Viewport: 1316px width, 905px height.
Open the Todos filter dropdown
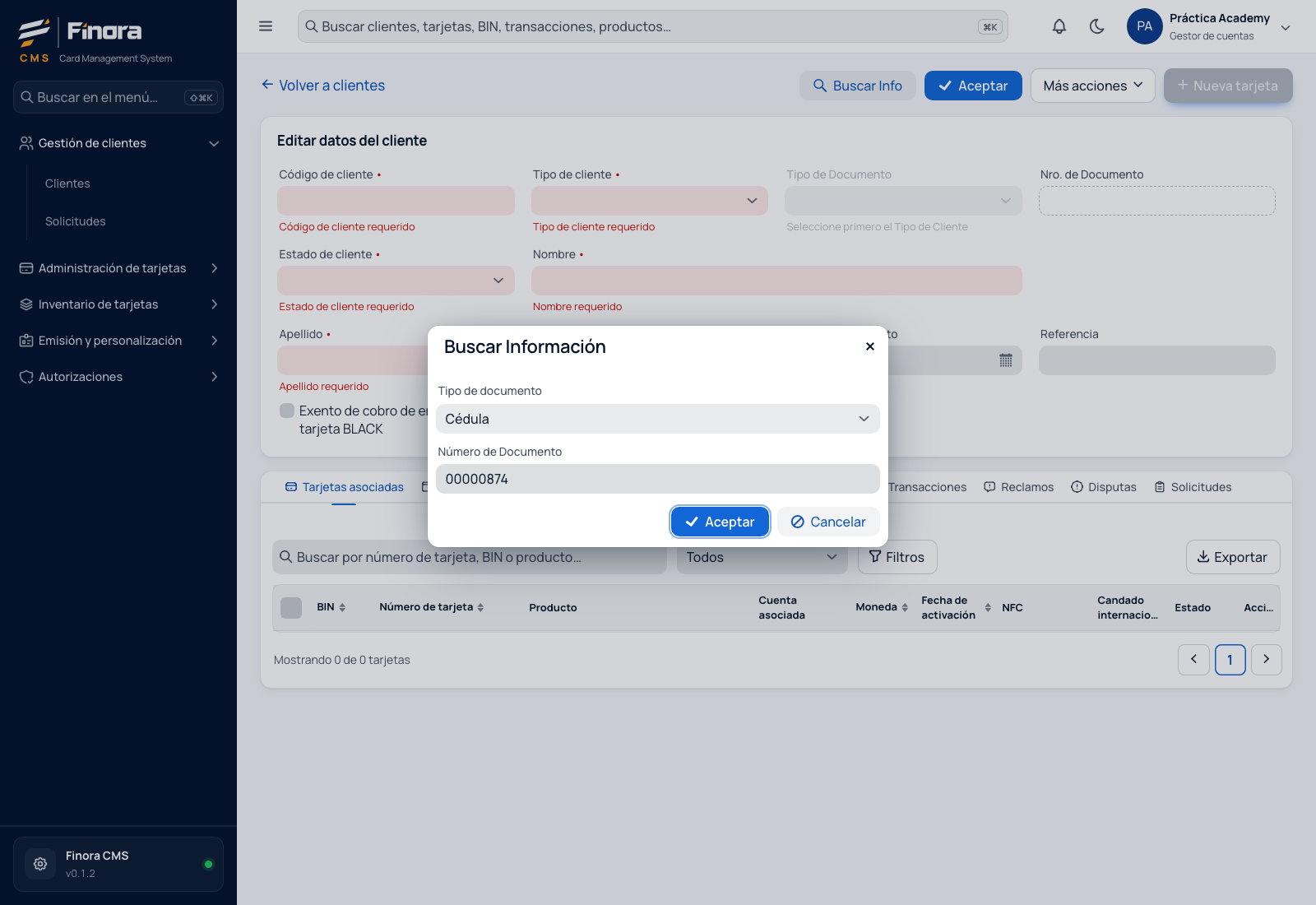click(762, 557)
